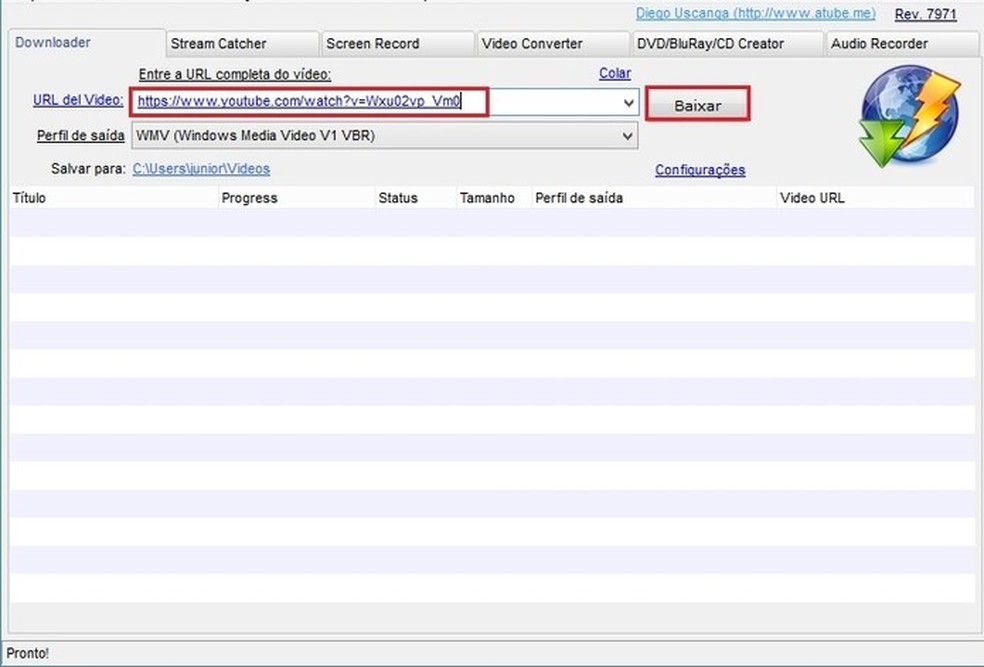Click the Perfil de saída label
This screenshot has width=984, height=667.
(x=80, y=136)
